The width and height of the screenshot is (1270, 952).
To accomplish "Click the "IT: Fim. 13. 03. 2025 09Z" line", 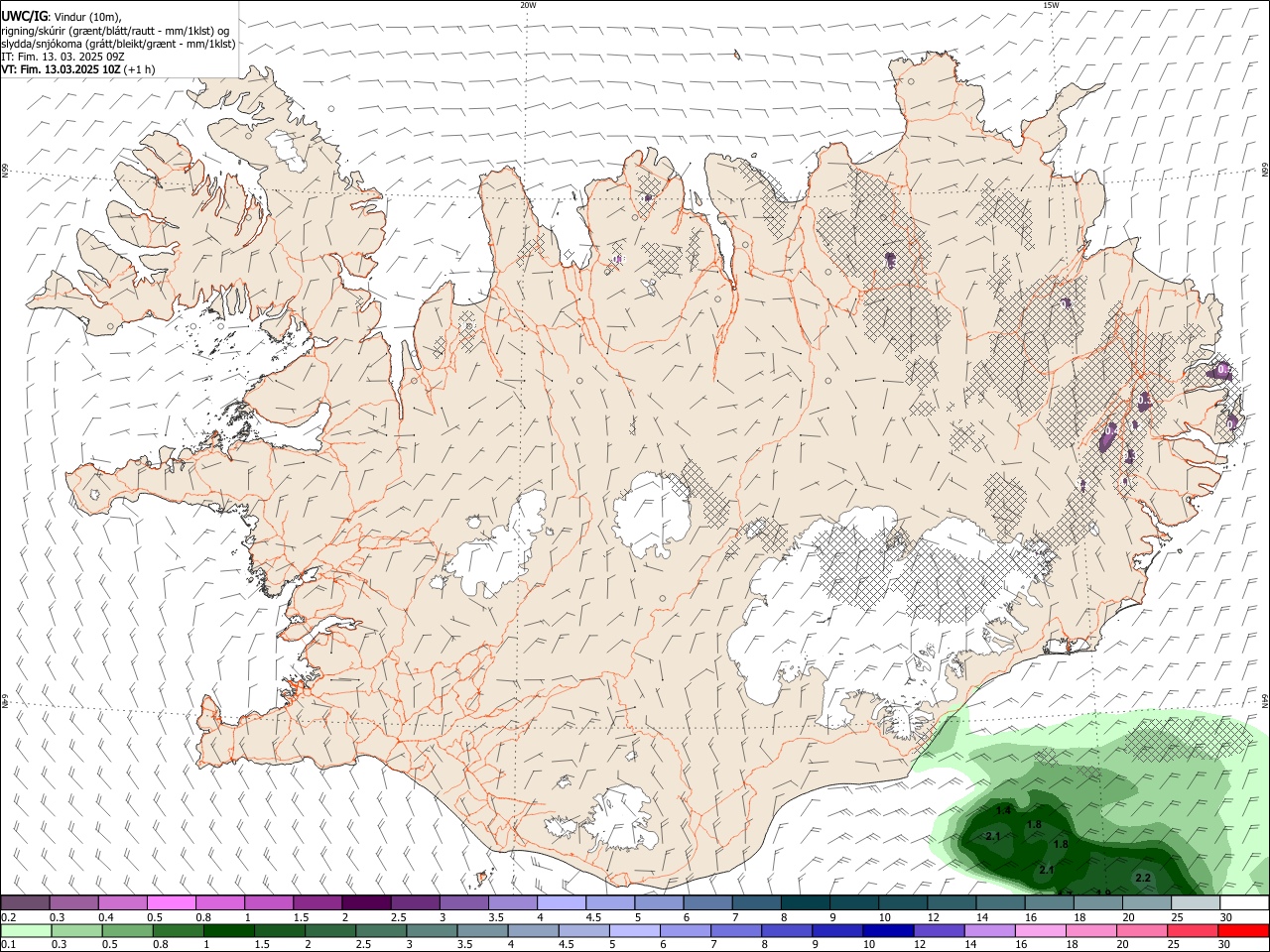I will 63,57.
